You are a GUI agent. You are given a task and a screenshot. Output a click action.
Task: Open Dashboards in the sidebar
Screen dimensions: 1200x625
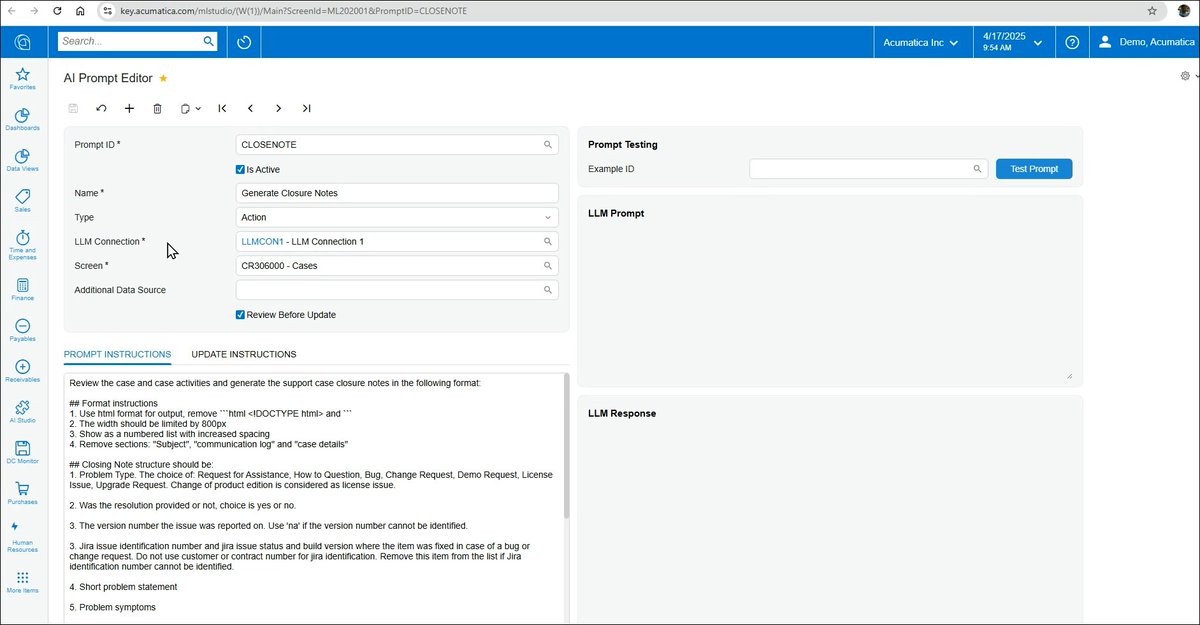tap(22, 120)
